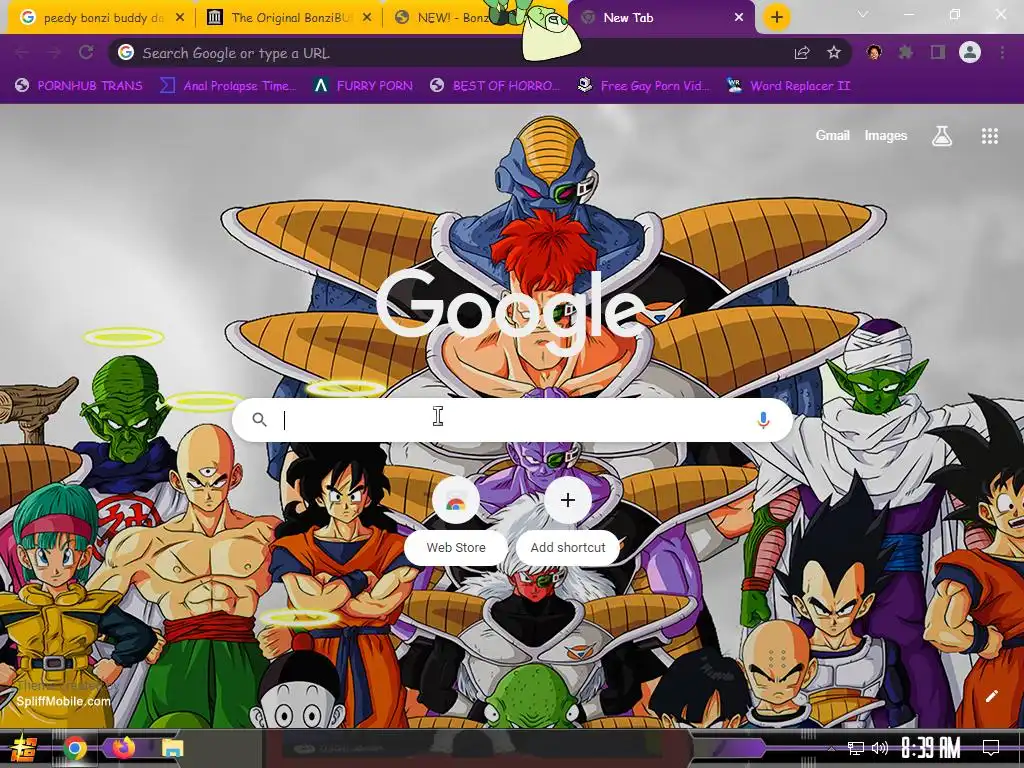This screenshot has height=768, width=1024.
Task: Click the forward navigation arrow
Action: pyautogui.click(x=54, y=53)
